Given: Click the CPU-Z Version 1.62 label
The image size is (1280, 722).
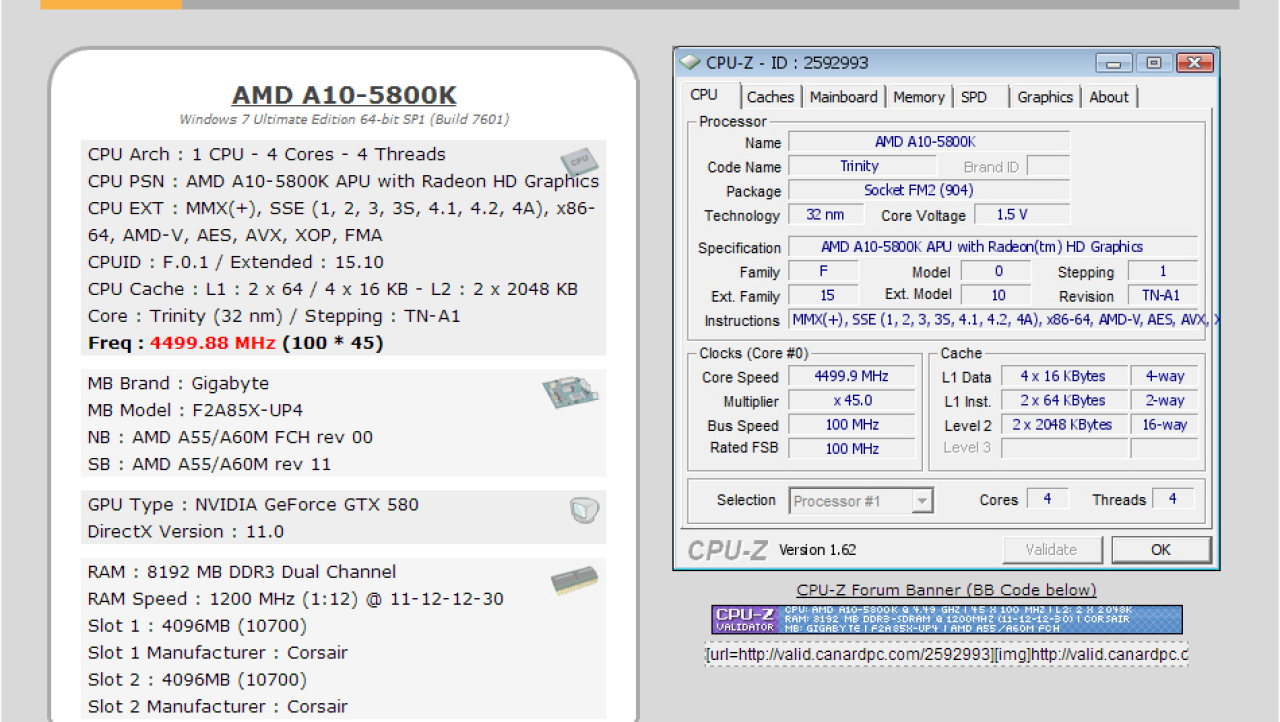Looking at the screenshot, I should 818,549.
